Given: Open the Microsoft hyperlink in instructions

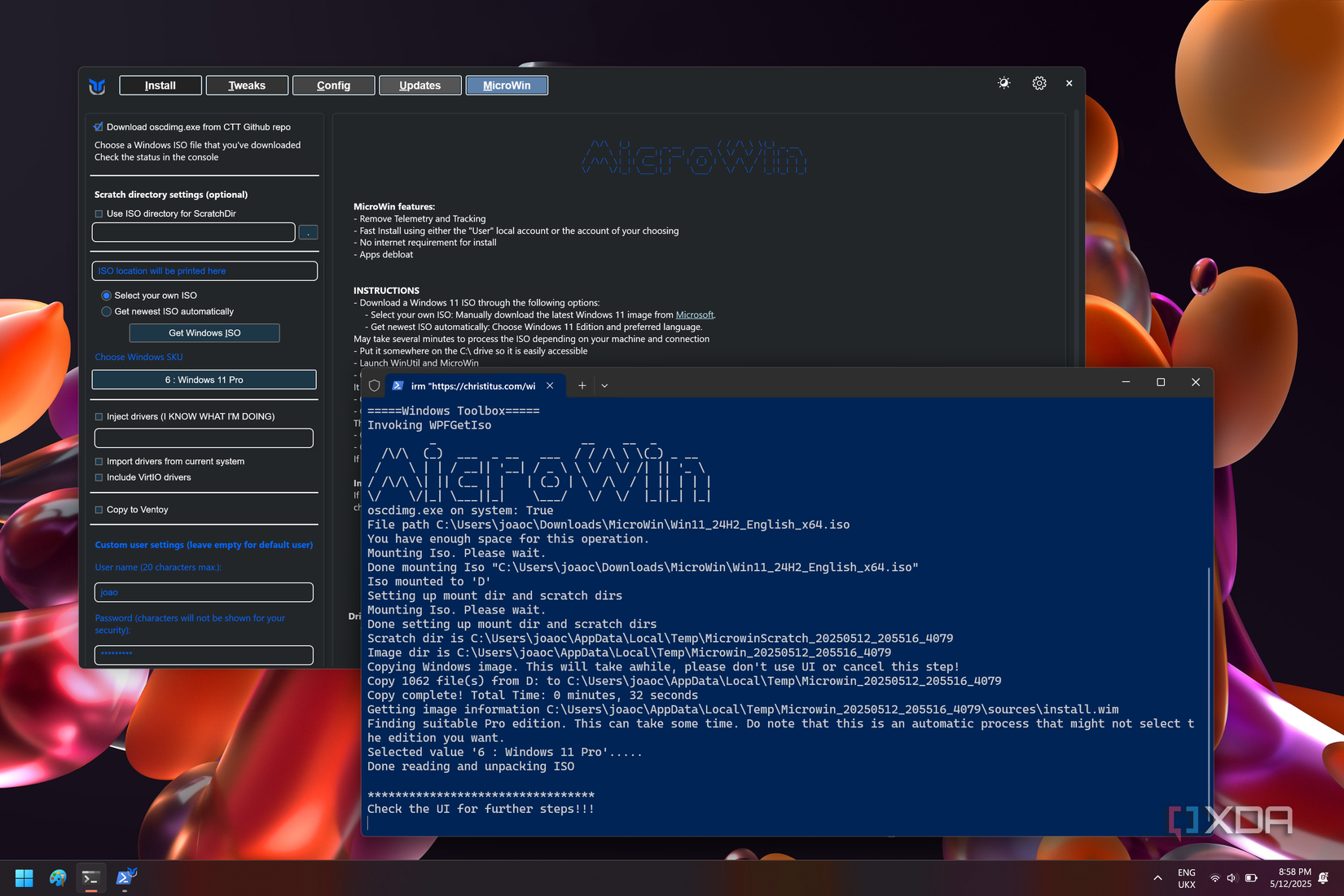Looking at the screenshot, I should (695, 314).
